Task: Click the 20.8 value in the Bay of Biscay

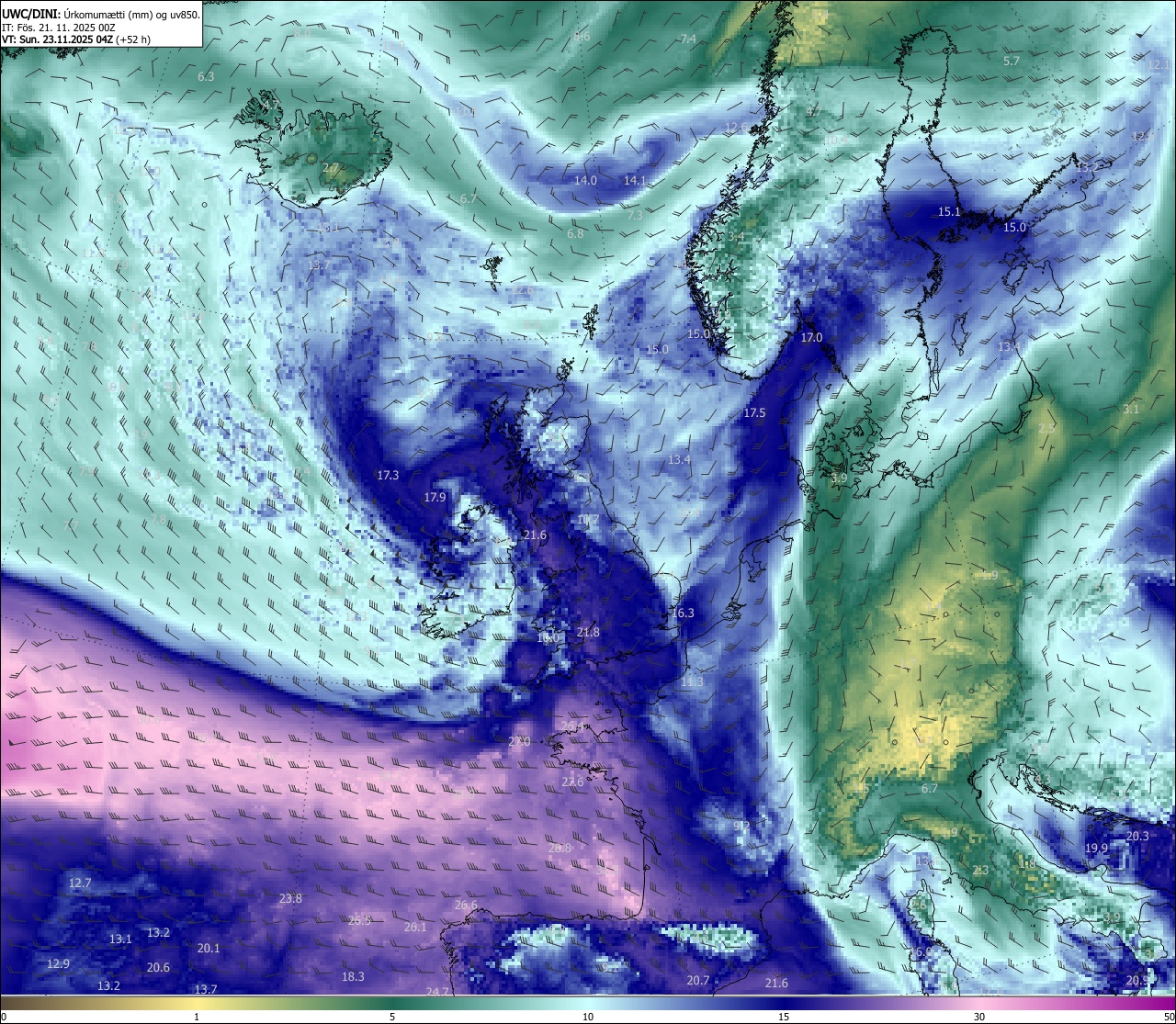Action: (x=560, y=848)
